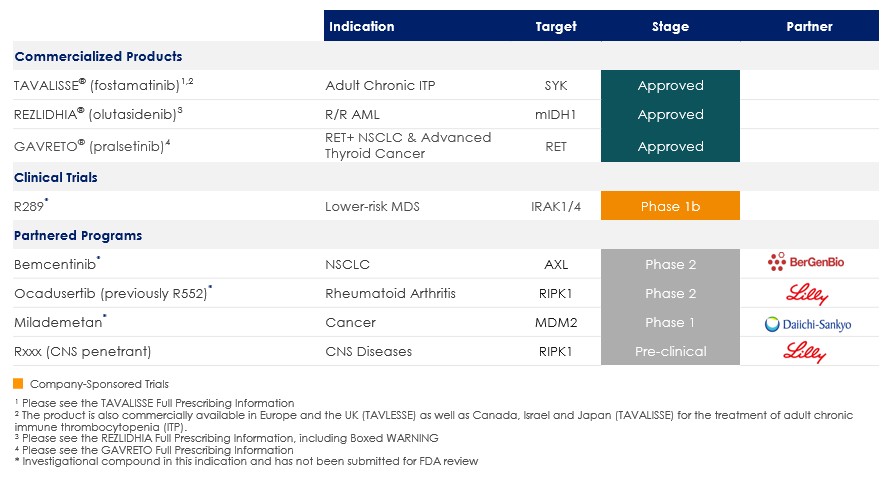
Task: Click the Pre-clinical stage badge
Action: click(x=670, y=352)
